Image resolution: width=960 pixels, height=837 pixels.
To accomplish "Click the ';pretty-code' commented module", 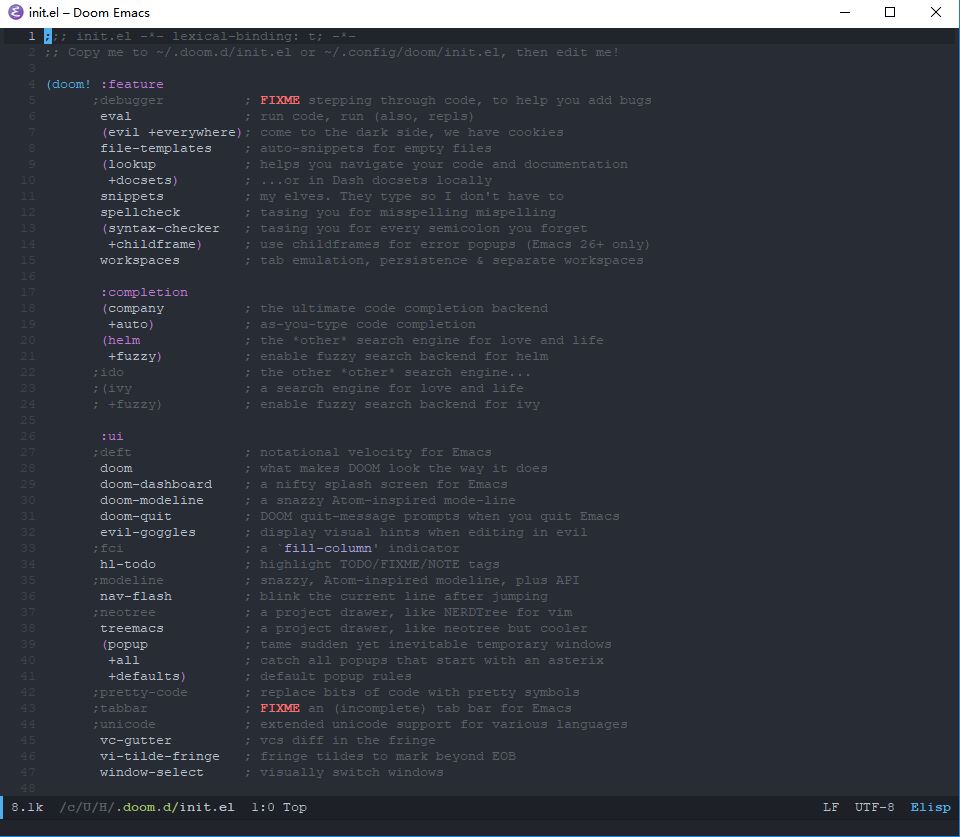I will (x=140, y=692).
